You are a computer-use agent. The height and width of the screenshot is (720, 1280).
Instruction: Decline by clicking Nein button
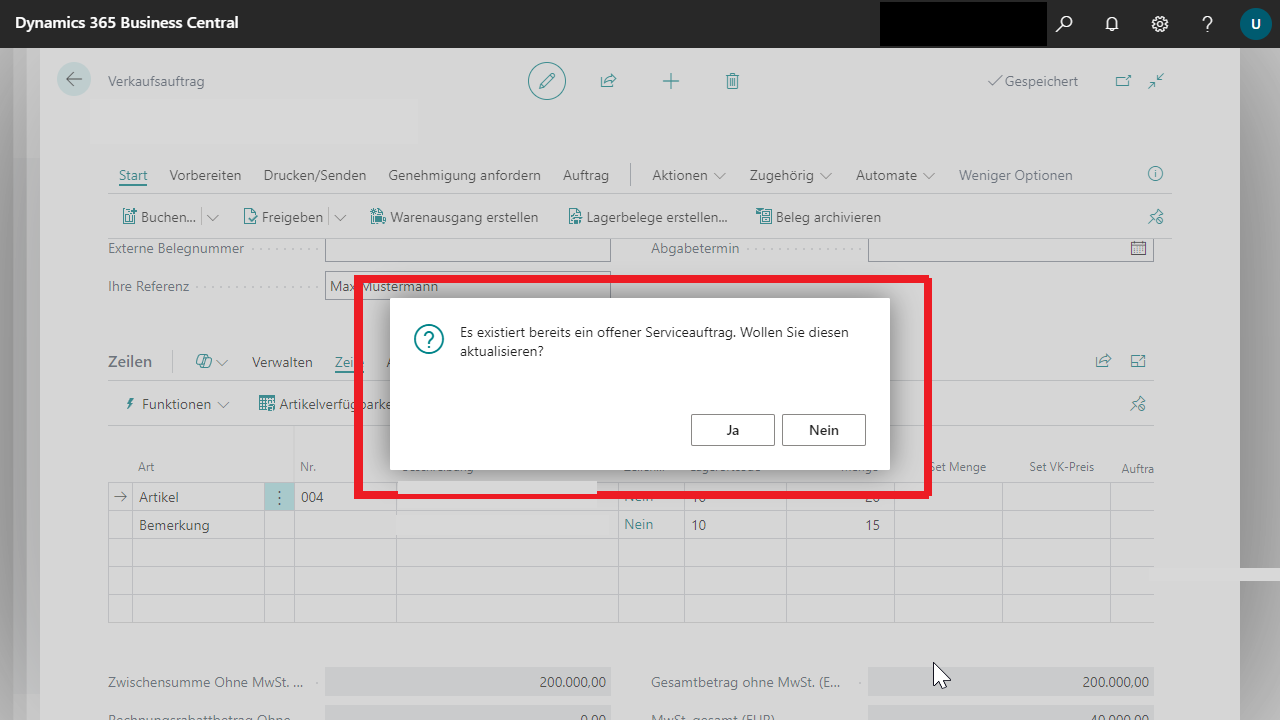[x=824, y=430]
